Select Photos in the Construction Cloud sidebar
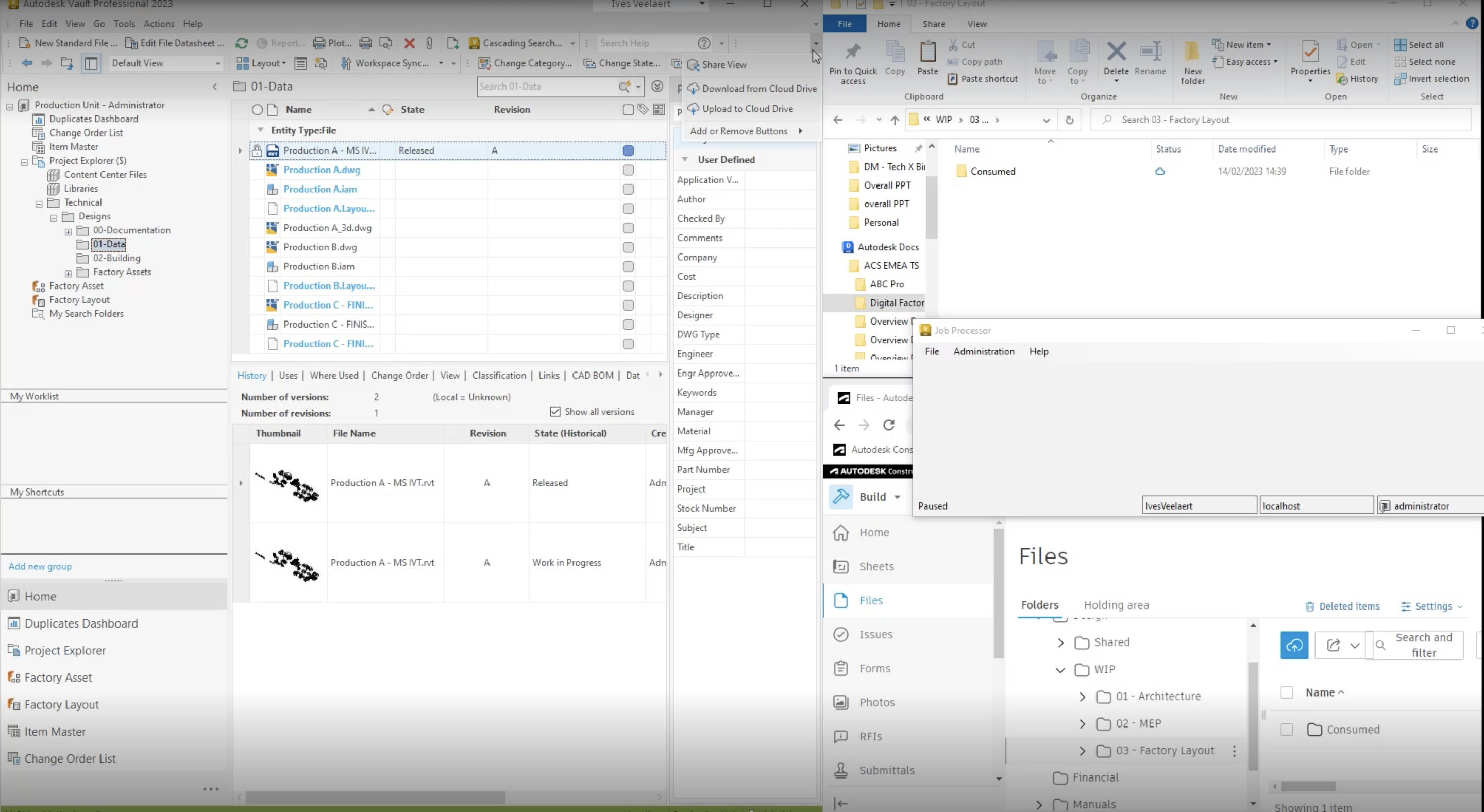The height and width of the screenshot is (812, 1484). click(878, 702)
